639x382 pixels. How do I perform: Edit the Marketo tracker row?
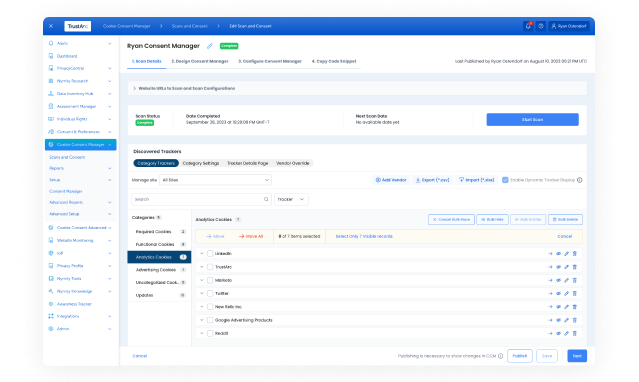coord(566,280)
